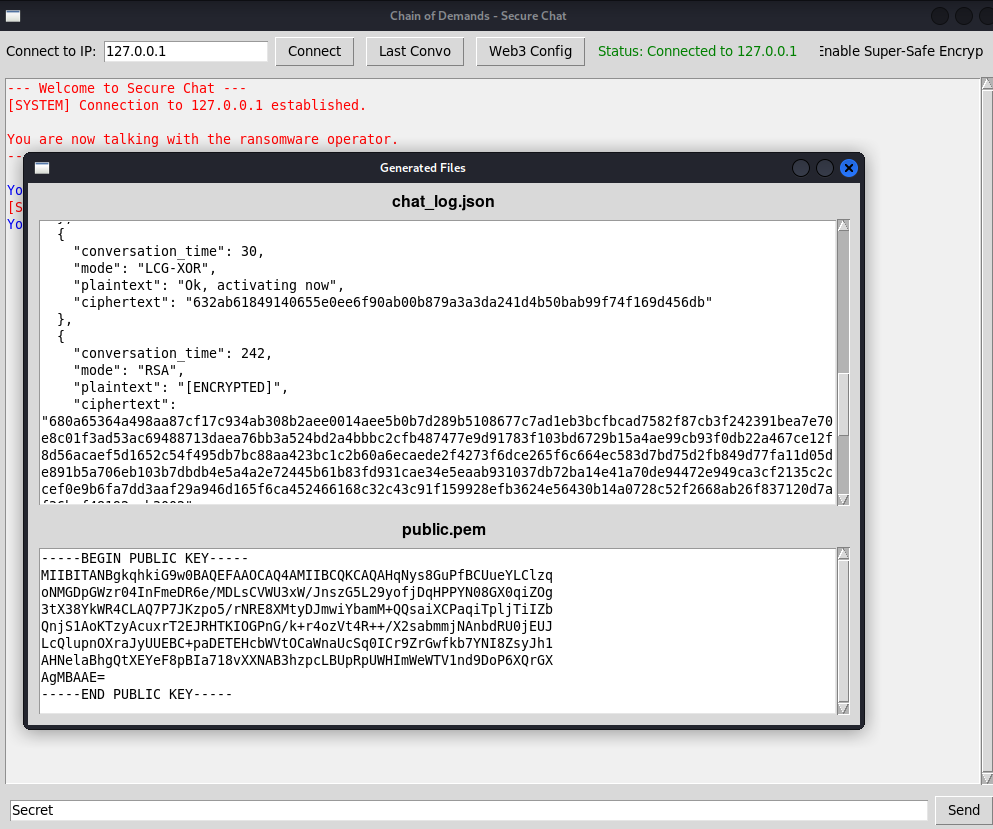Screen dimensions: 993x829
Task: Click chat_log.json scrollbar up arrow
Action: [x=843, y=226]
